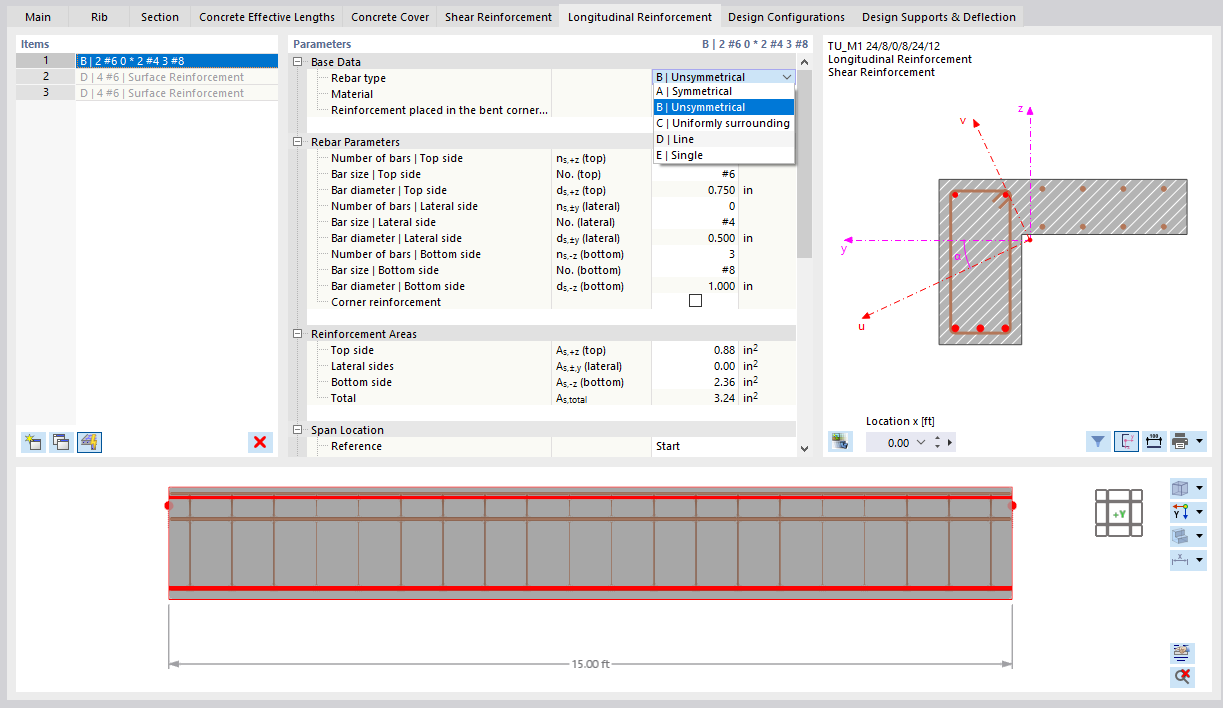1223x708 pixels.
Task: Switch to the Shear Reinforcement tab
Action: [x=496, y=16]
